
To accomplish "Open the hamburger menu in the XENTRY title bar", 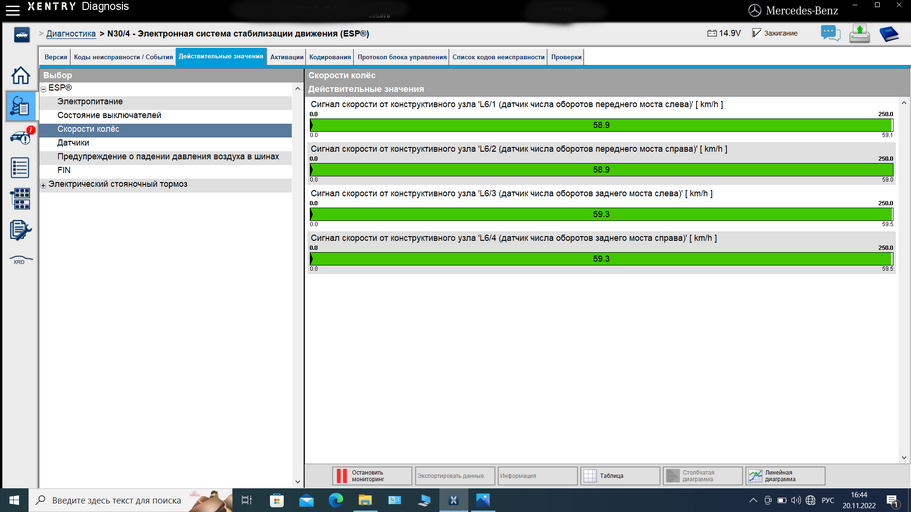I will [x=13, y=10].
